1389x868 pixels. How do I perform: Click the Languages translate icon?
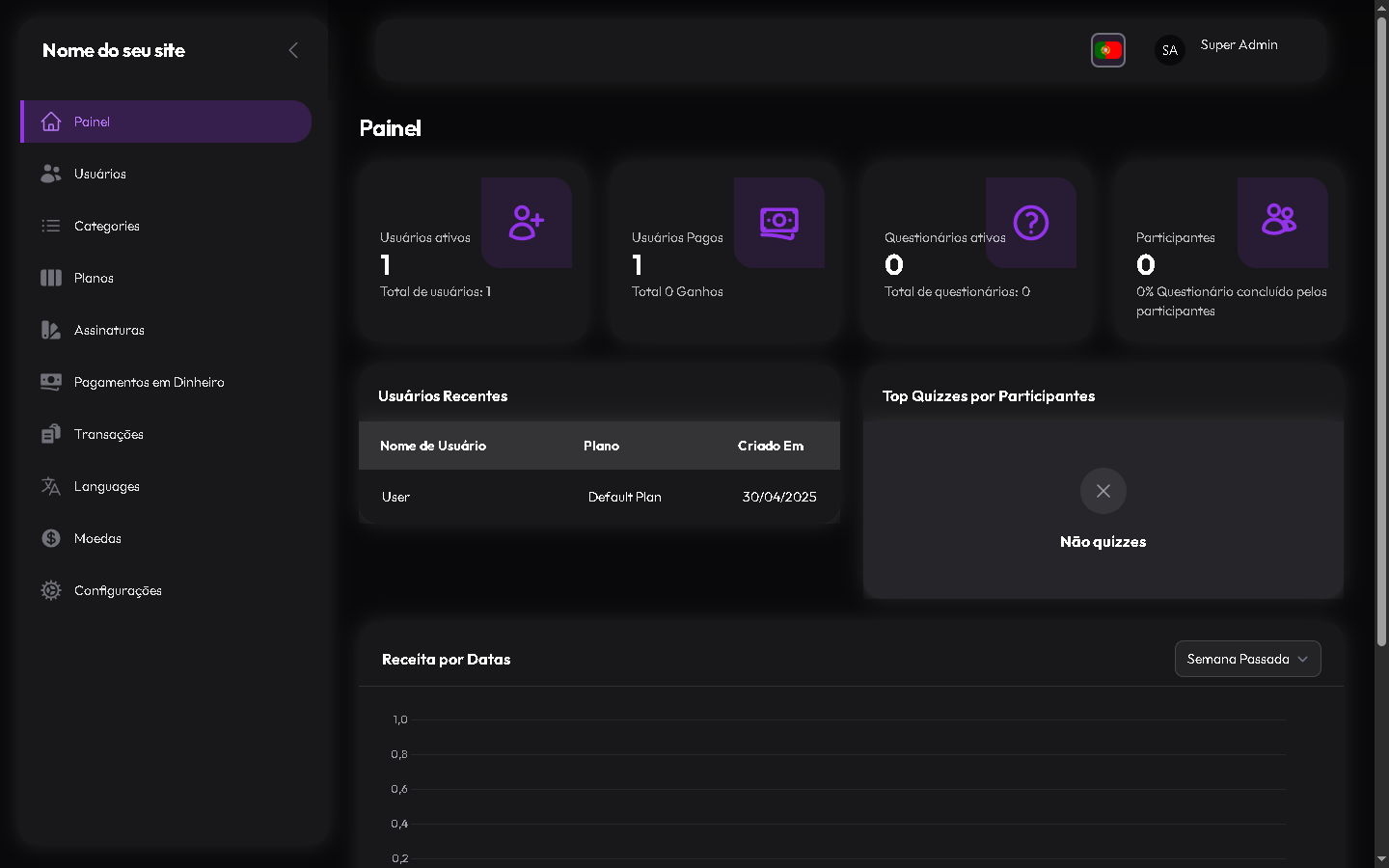click(x=51, y=486)
